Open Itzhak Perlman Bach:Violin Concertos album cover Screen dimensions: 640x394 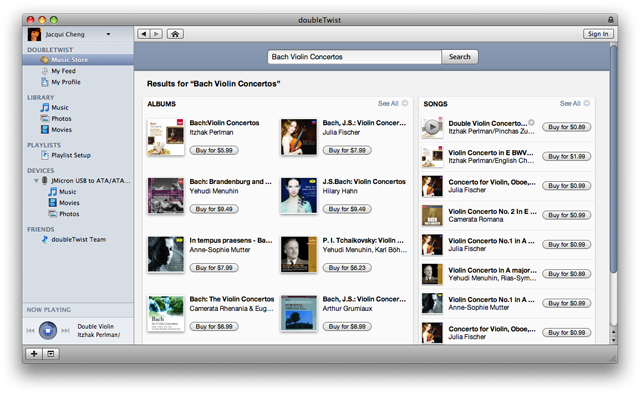click(x=166, y=137)
